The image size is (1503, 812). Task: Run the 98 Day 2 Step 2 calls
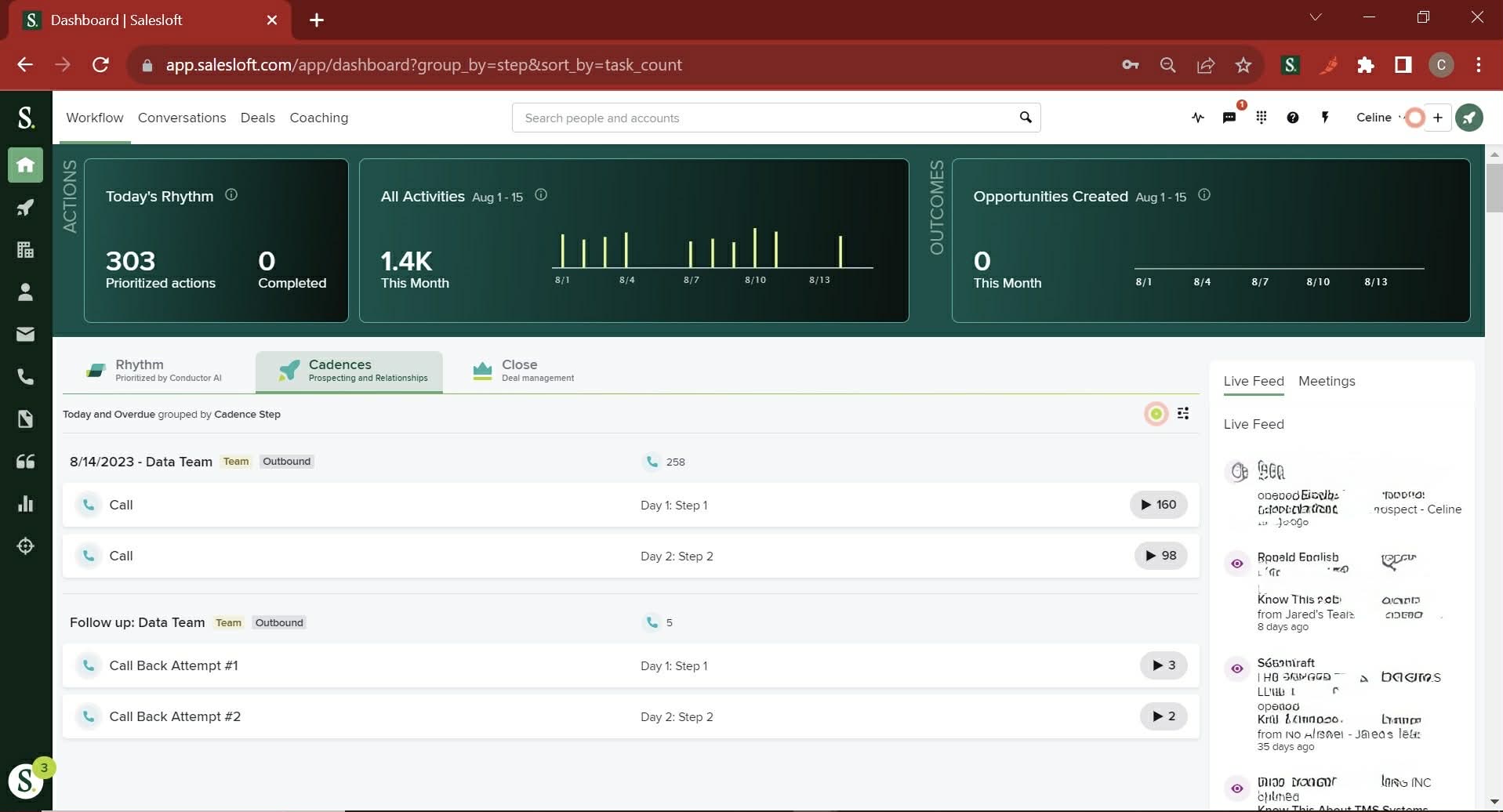coord(1161,556)
